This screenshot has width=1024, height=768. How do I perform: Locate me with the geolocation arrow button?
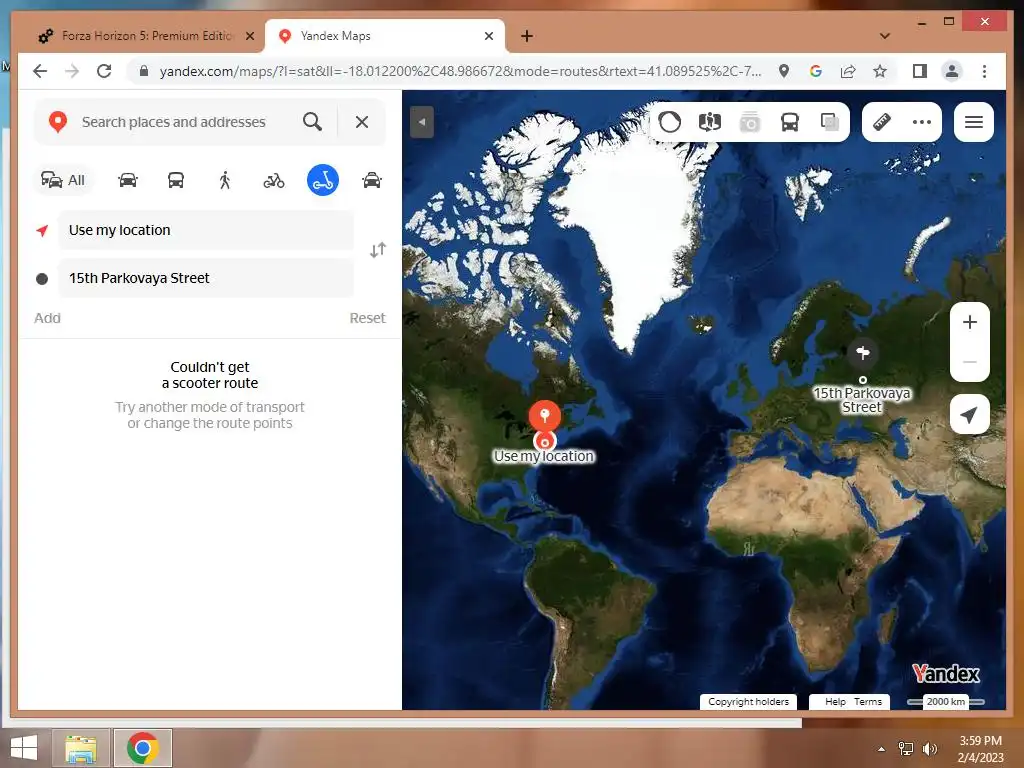click(x=970, y=414)
